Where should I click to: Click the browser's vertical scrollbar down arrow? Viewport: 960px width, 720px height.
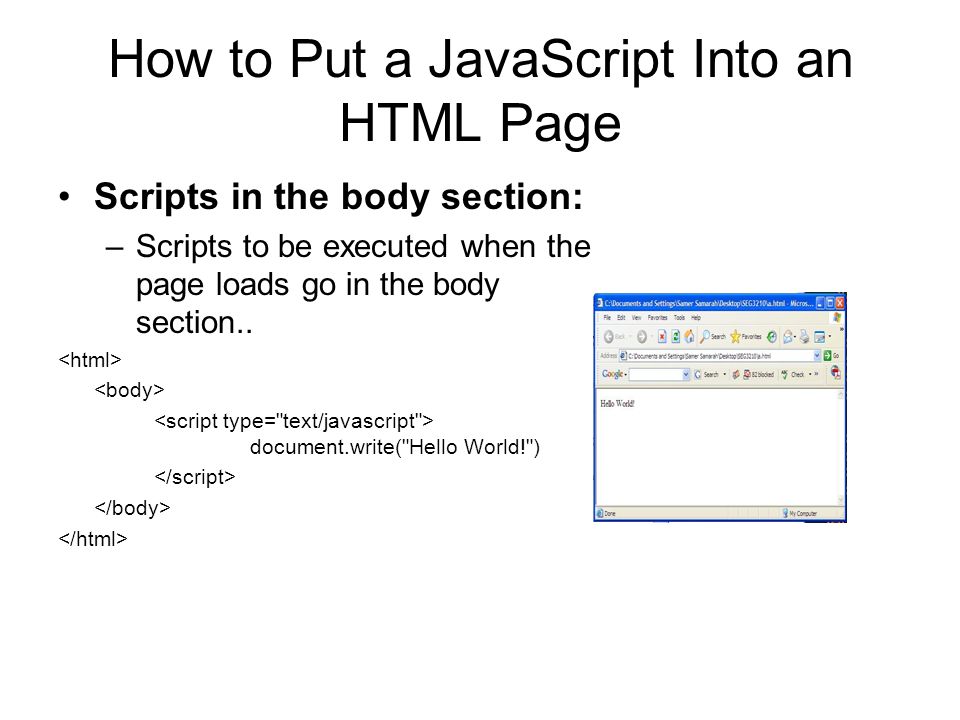pos(841,500)
